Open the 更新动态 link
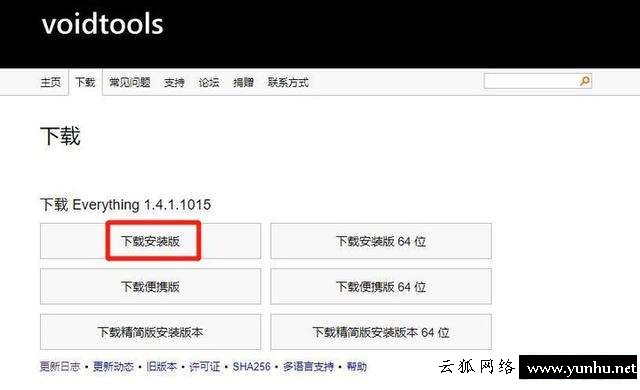 click(113, 366)
